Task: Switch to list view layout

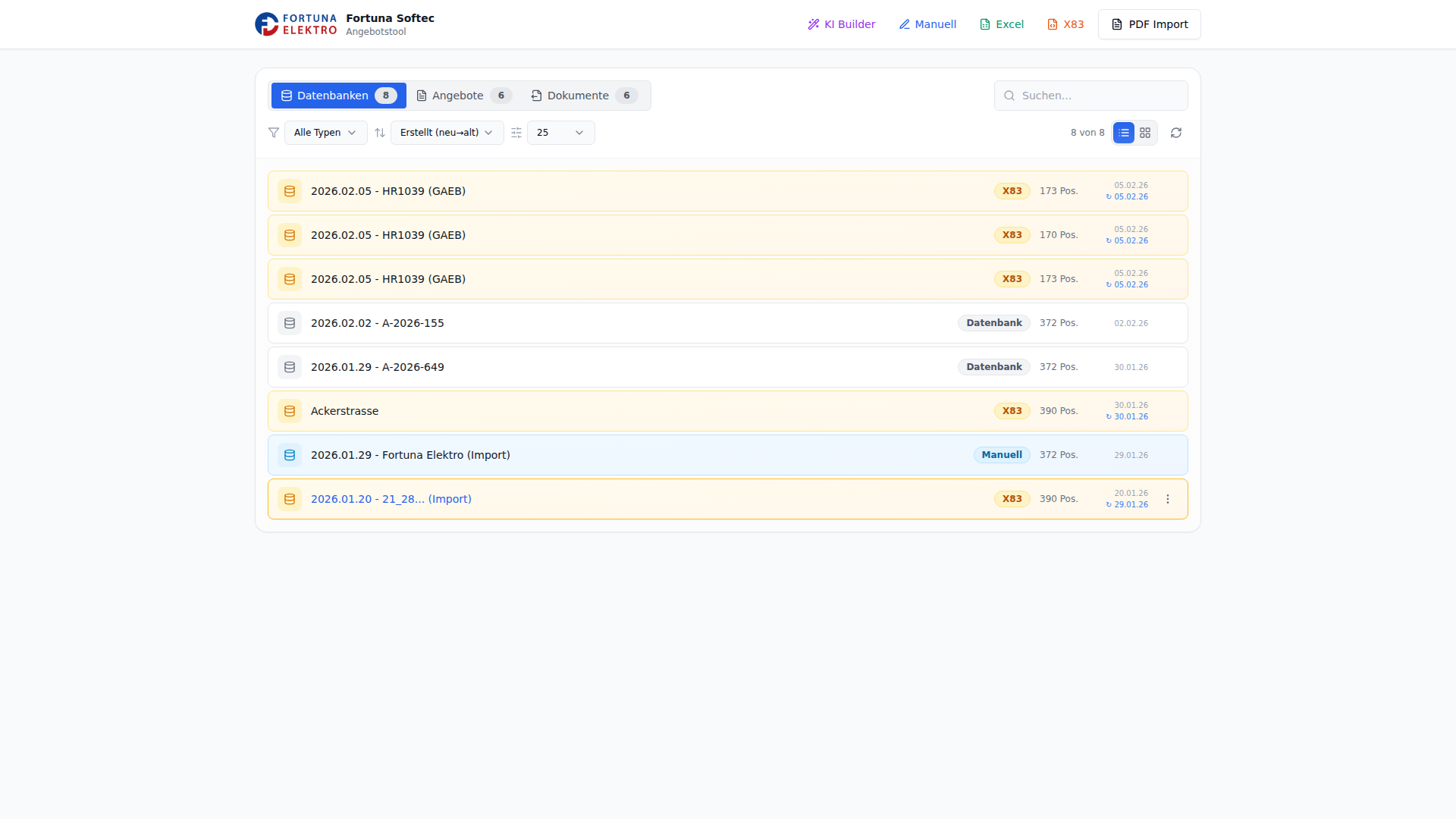Action: click(1124, 133)
